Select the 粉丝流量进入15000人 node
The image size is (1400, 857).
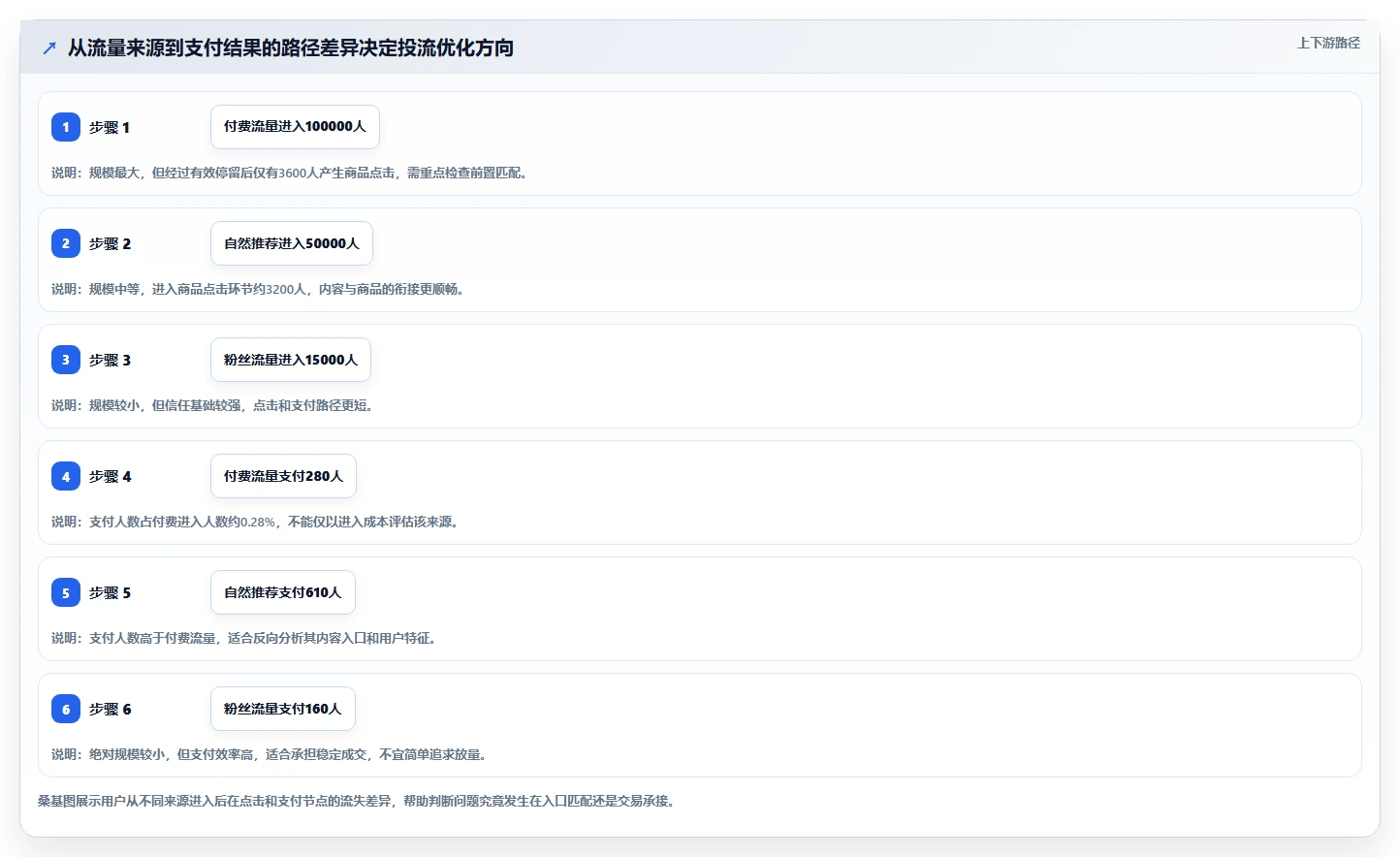click(x=291, y=360)
